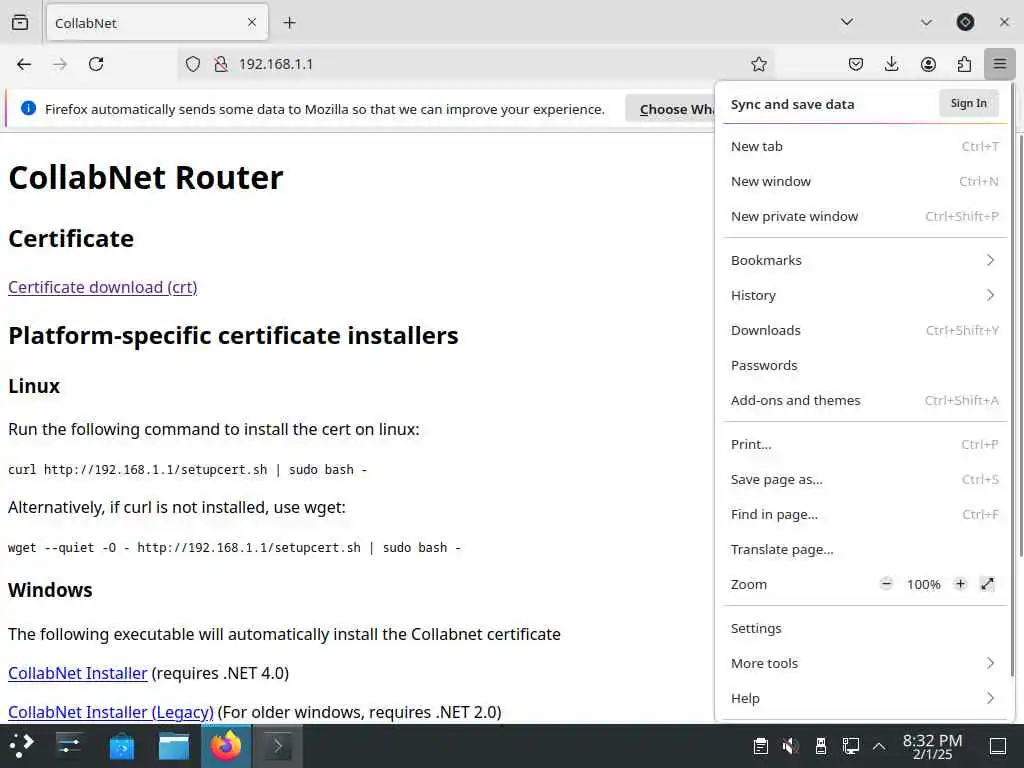Select New tab menu entry
Viewport: 1024px width, 768px height.
[865, 146]
